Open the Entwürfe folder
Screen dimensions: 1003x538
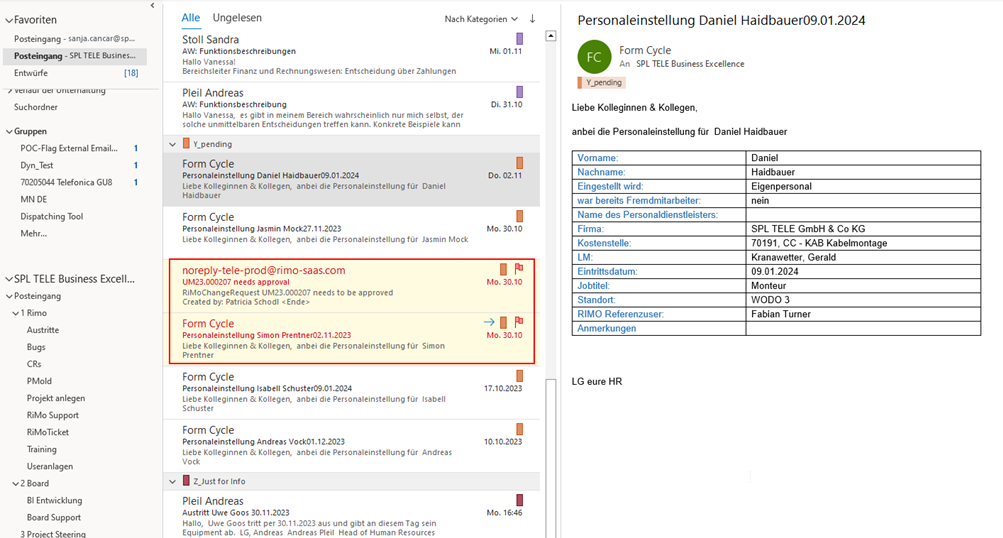coord(75,73)
